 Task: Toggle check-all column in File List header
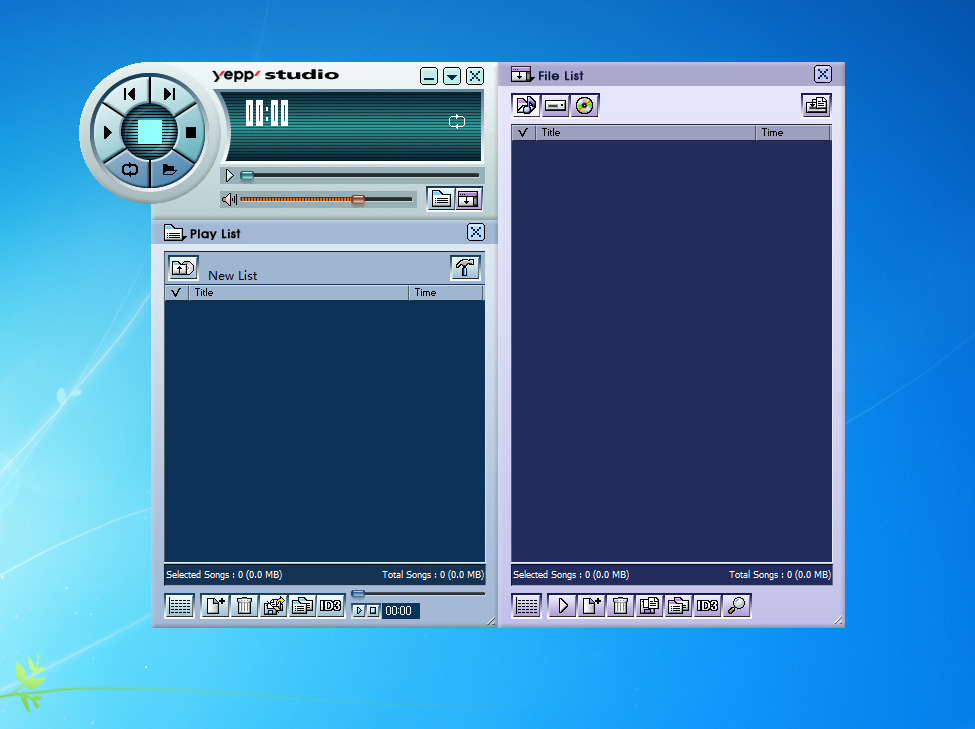pyautogui.click(x=524, y=132)
